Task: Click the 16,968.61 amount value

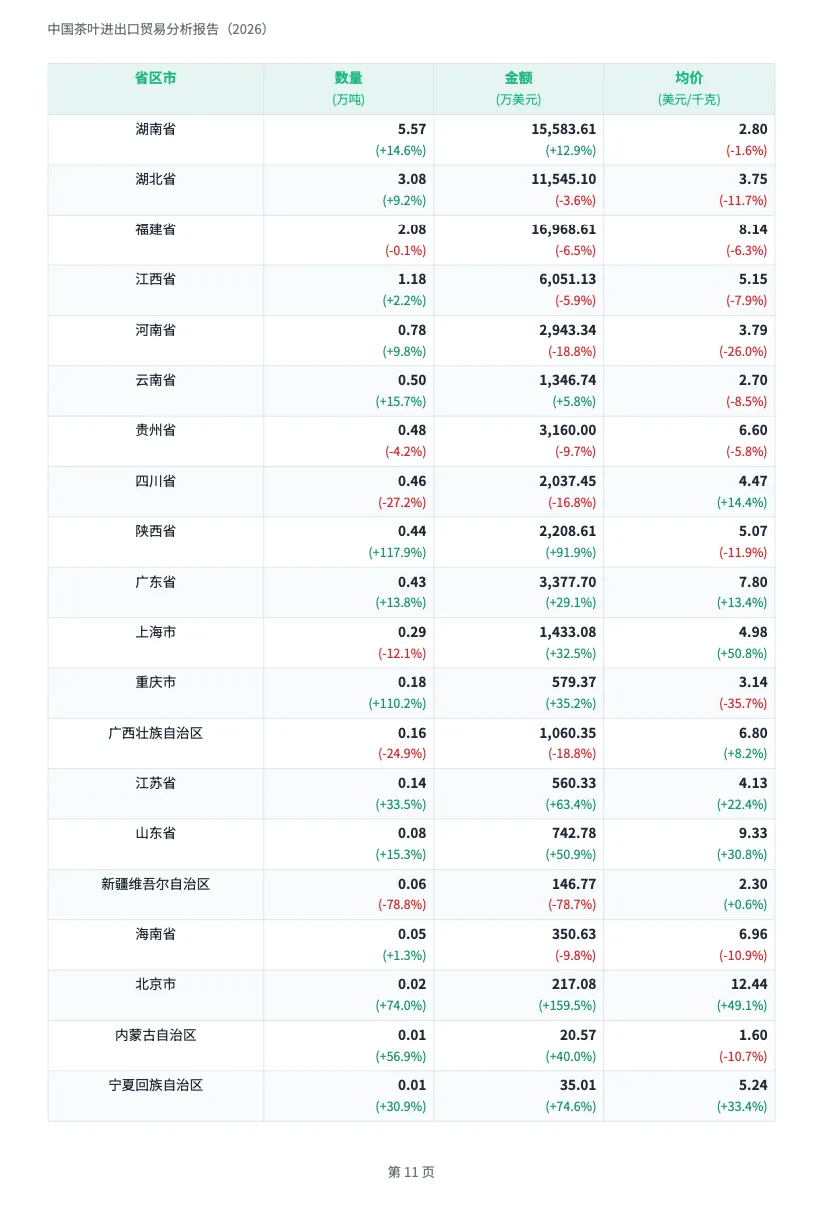Action: tap(564, 229)
